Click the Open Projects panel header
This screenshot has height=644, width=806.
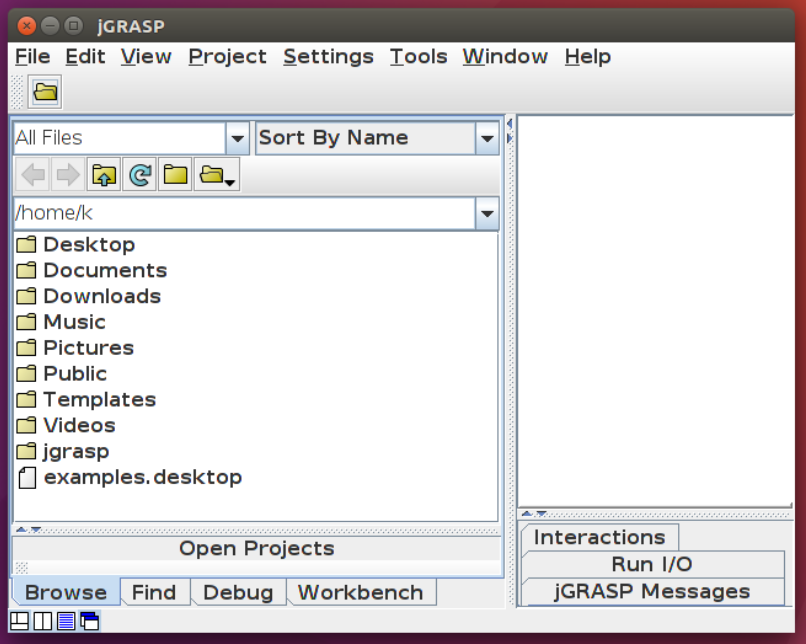tap(257, 548)
